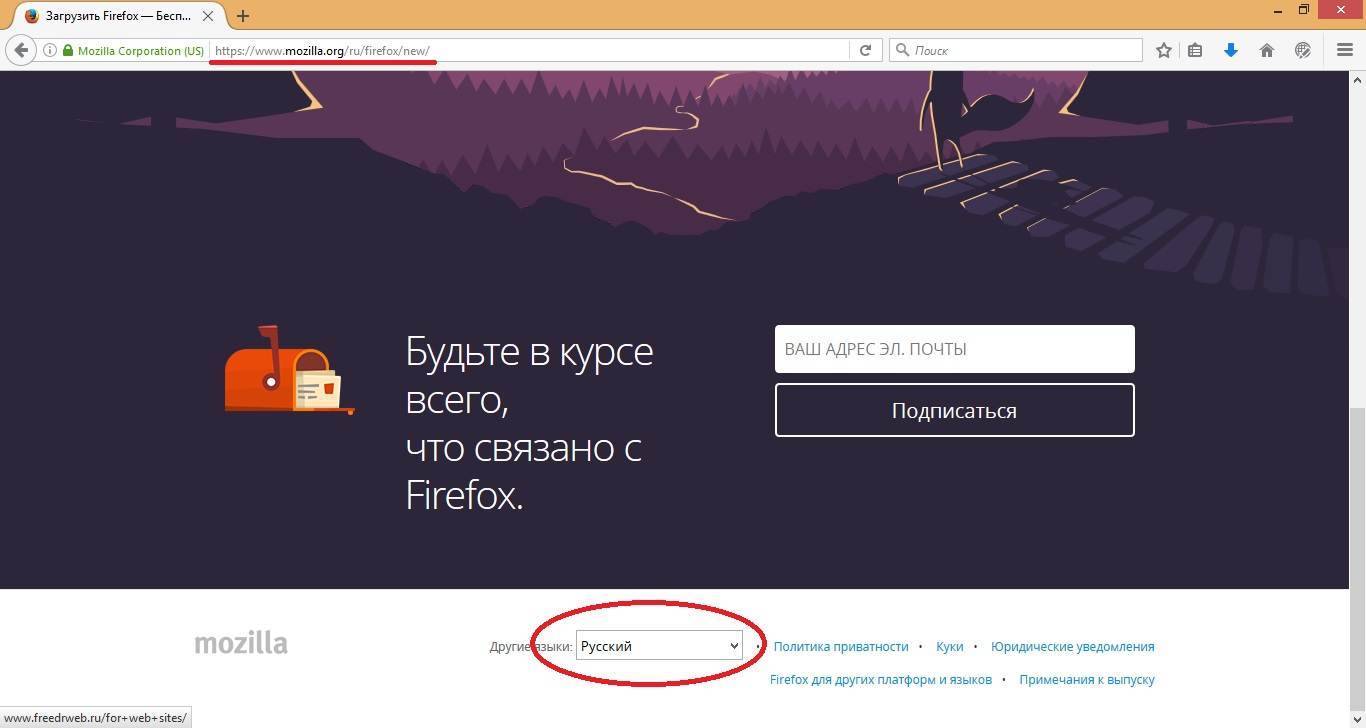1366x728 pixels.
Task: Click the Подписаться button
Action: [x=954, y=410]
